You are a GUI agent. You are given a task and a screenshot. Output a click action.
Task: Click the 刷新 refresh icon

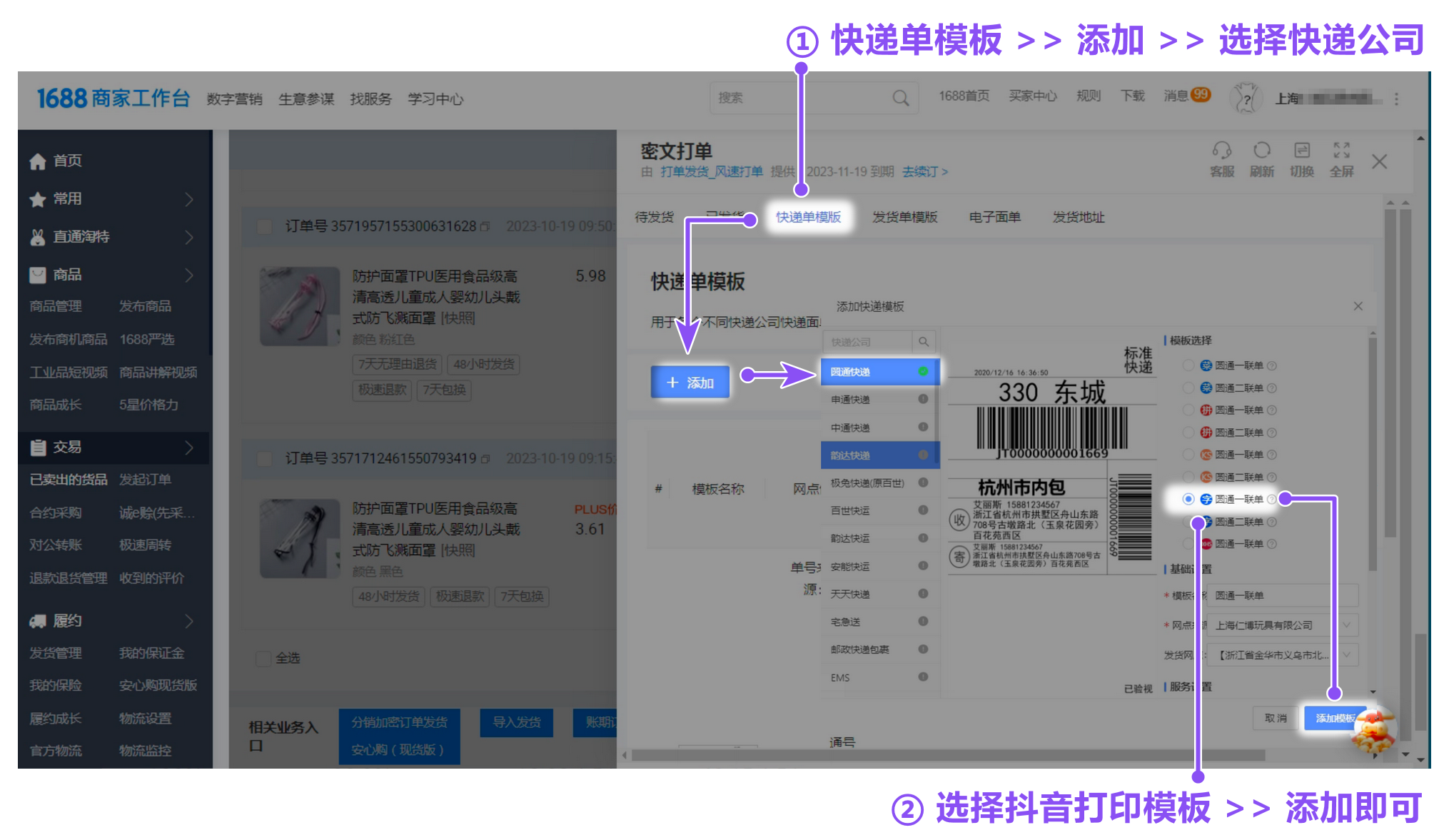[x=1261, y=150]
